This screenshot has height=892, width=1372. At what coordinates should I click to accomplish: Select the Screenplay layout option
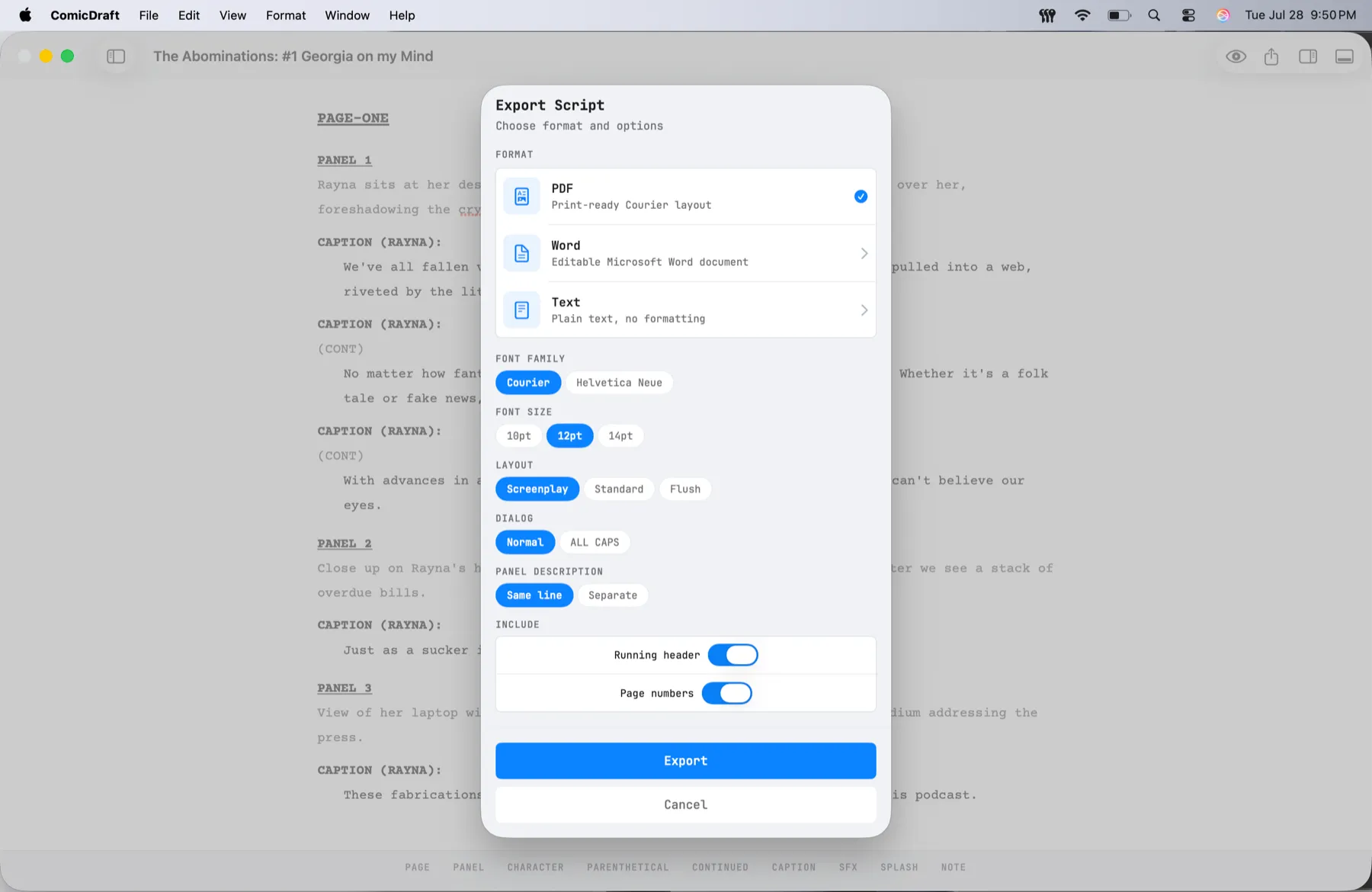coord(537,489)
